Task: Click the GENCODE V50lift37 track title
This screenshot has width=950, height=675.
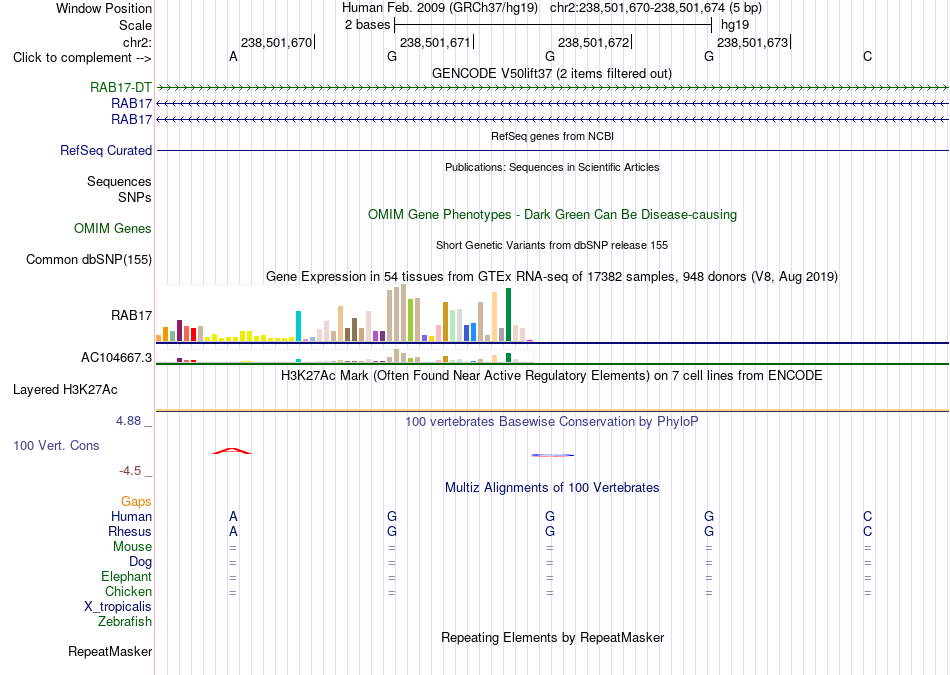Action: coord(552,73)
